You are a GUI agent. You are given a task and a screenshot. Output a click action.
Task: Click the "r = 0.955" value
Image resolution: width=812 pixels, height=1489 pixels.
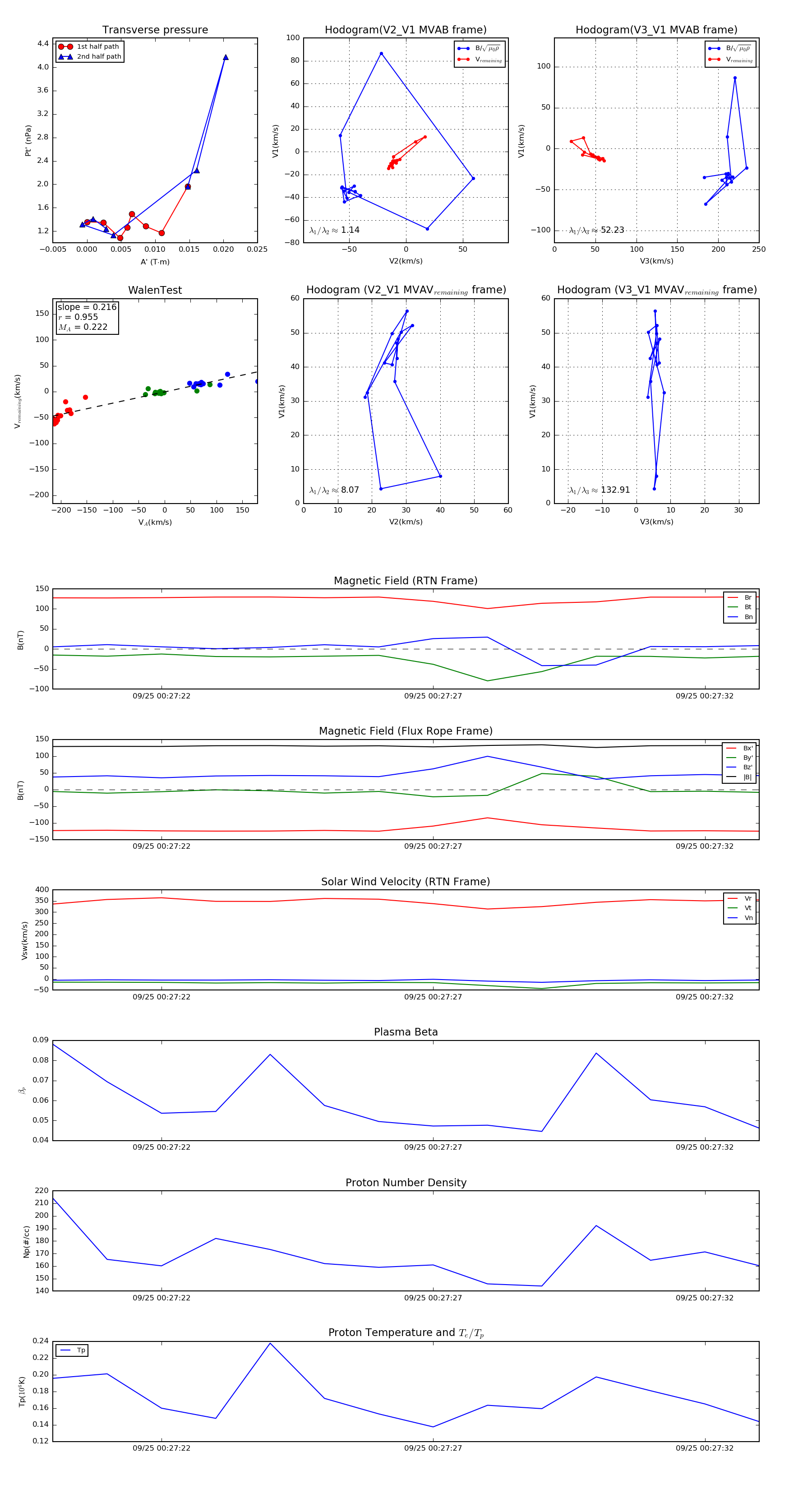(78, 317)
